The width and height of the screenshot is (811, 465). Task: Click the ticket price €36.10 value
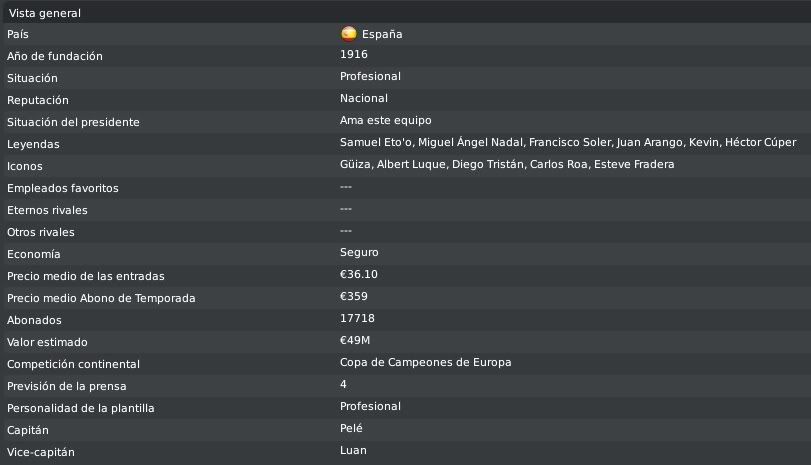358,275
